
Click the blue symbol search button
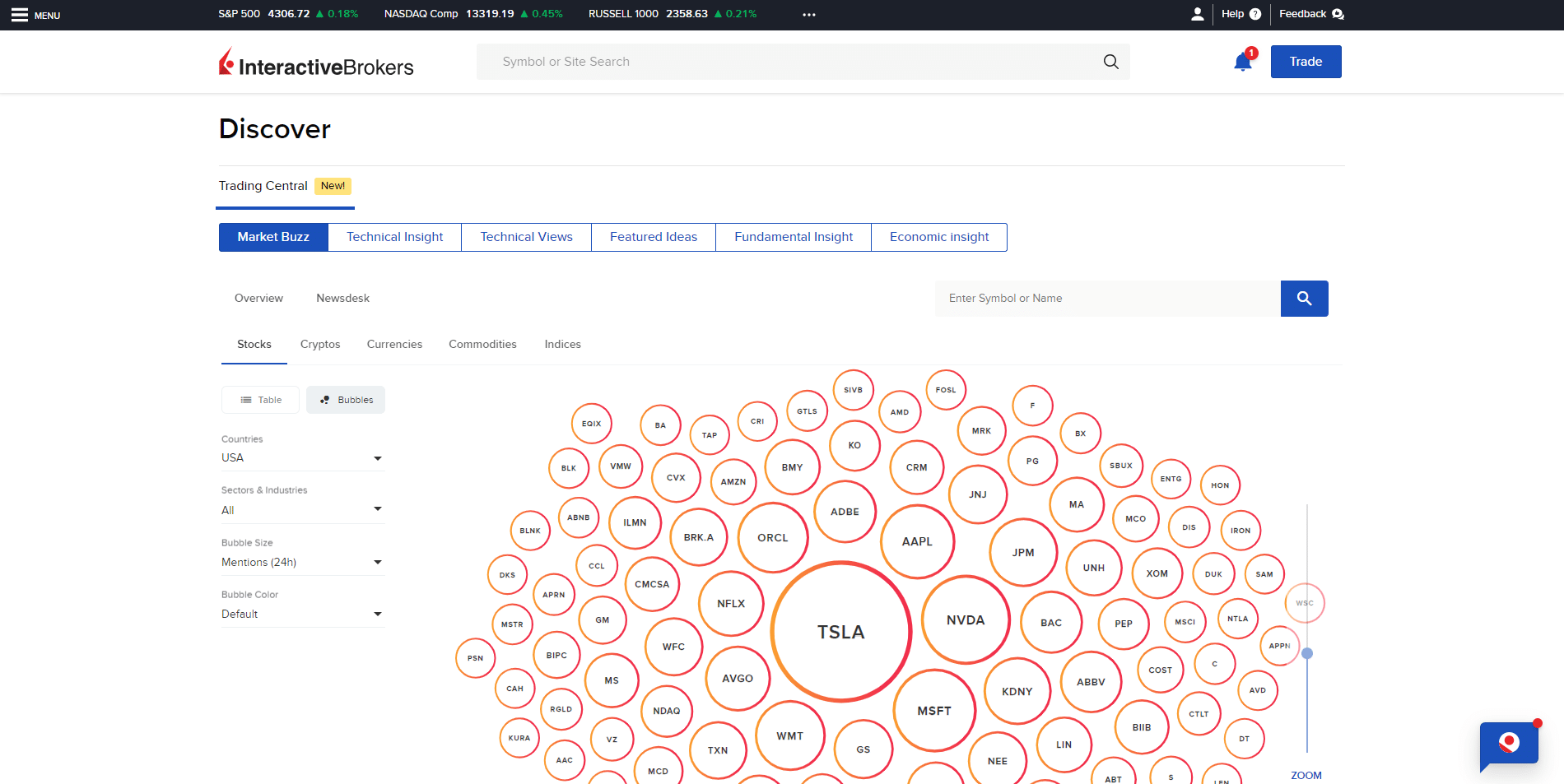click(x=1304, y=299)
